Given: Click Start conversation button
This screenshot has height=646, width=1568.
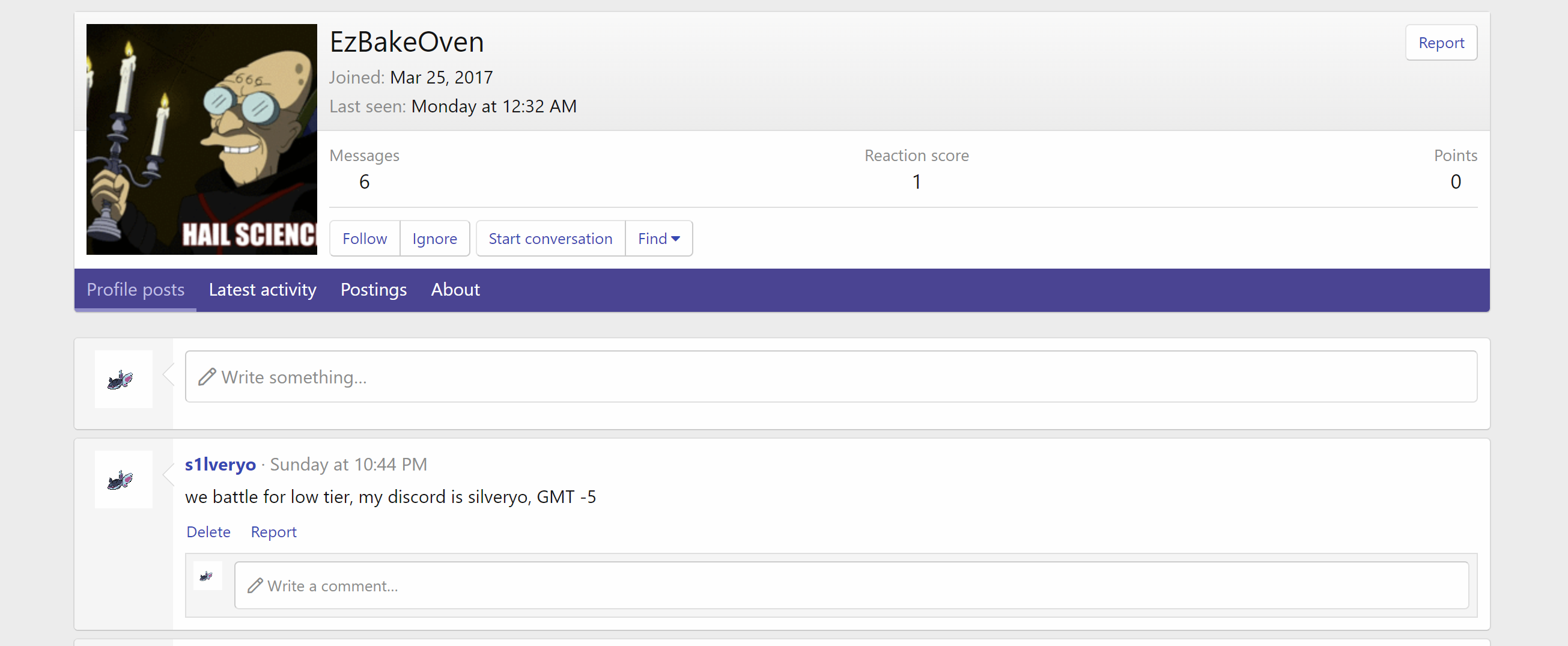Looking at the screenshot, I should (x=550, y=238).
